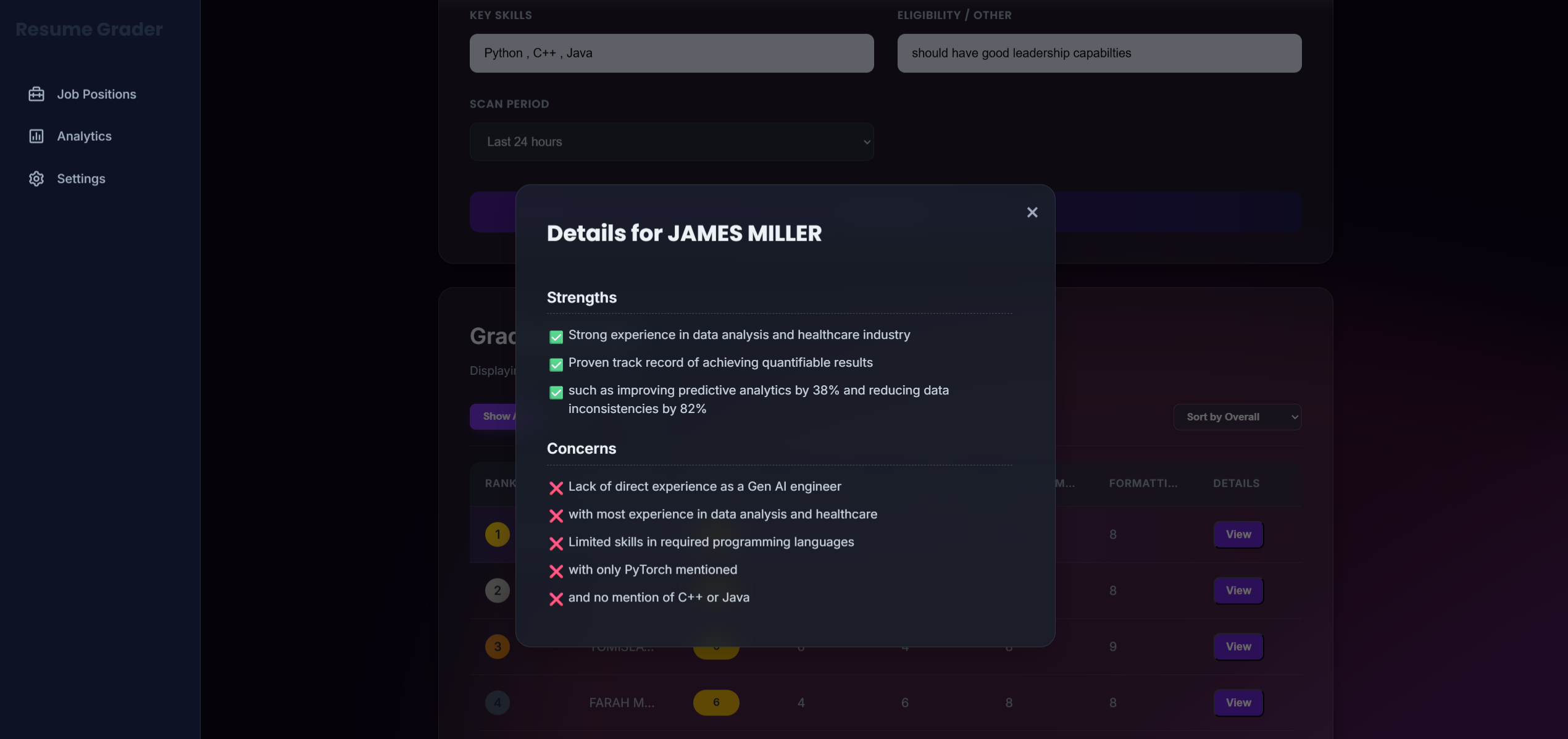1568x739 pixels.
Task: Click the Key Skills input field
Action: point(671,53)
